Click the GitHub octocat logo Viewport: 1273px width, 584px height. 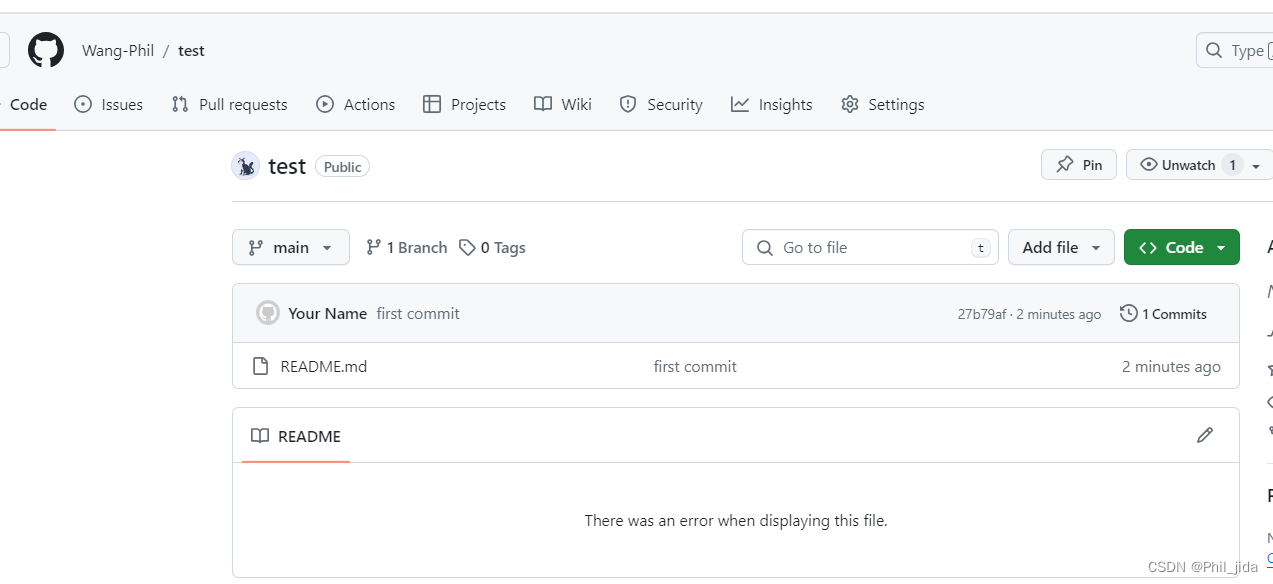[46, 50]
